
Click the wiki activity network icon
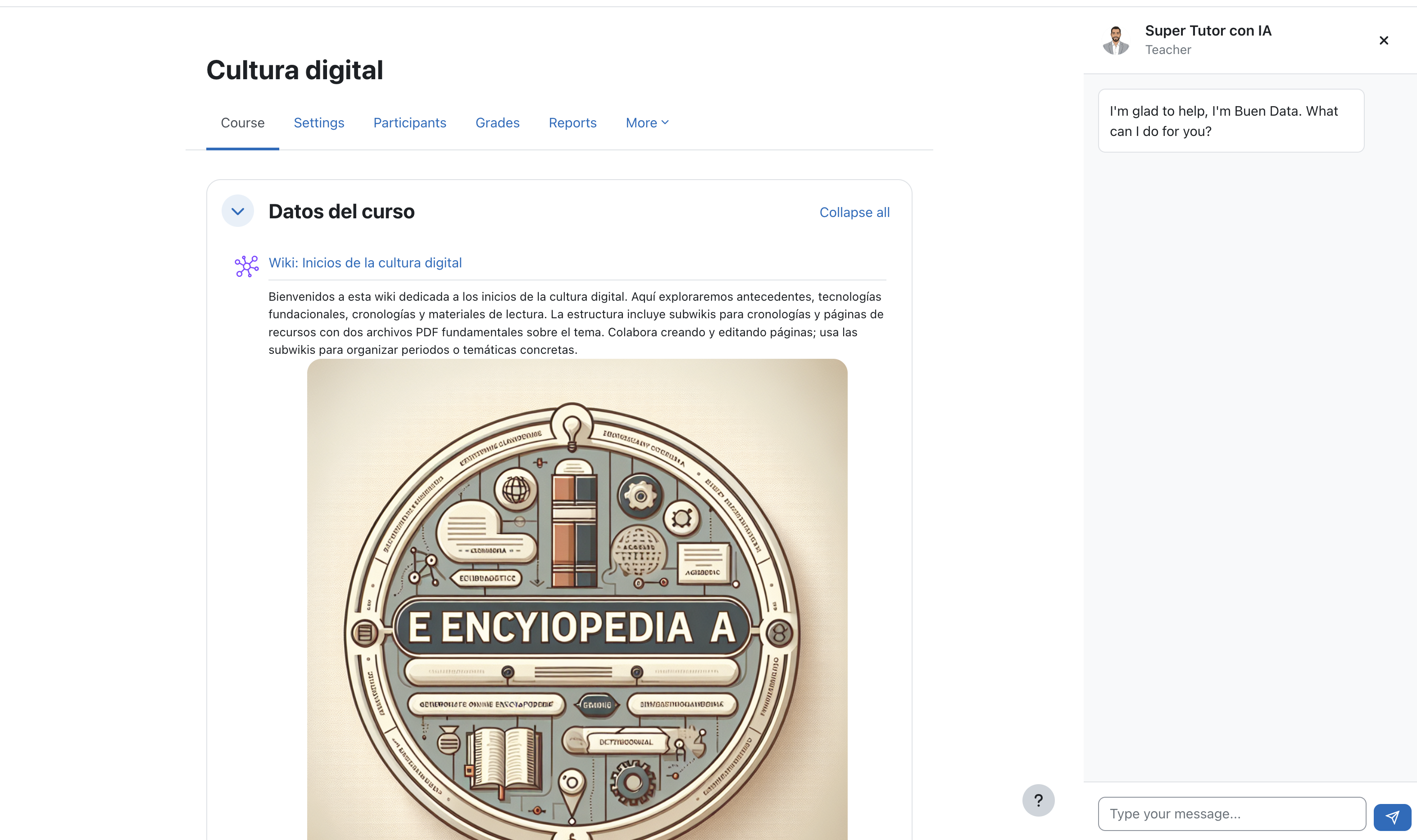[246, 266]
